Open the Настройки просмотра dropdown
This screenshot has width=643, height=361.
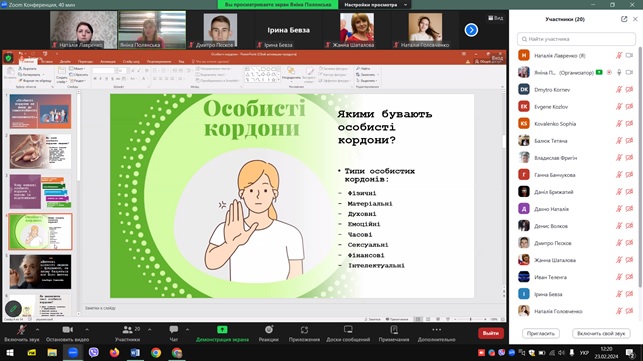coord(375,5)
